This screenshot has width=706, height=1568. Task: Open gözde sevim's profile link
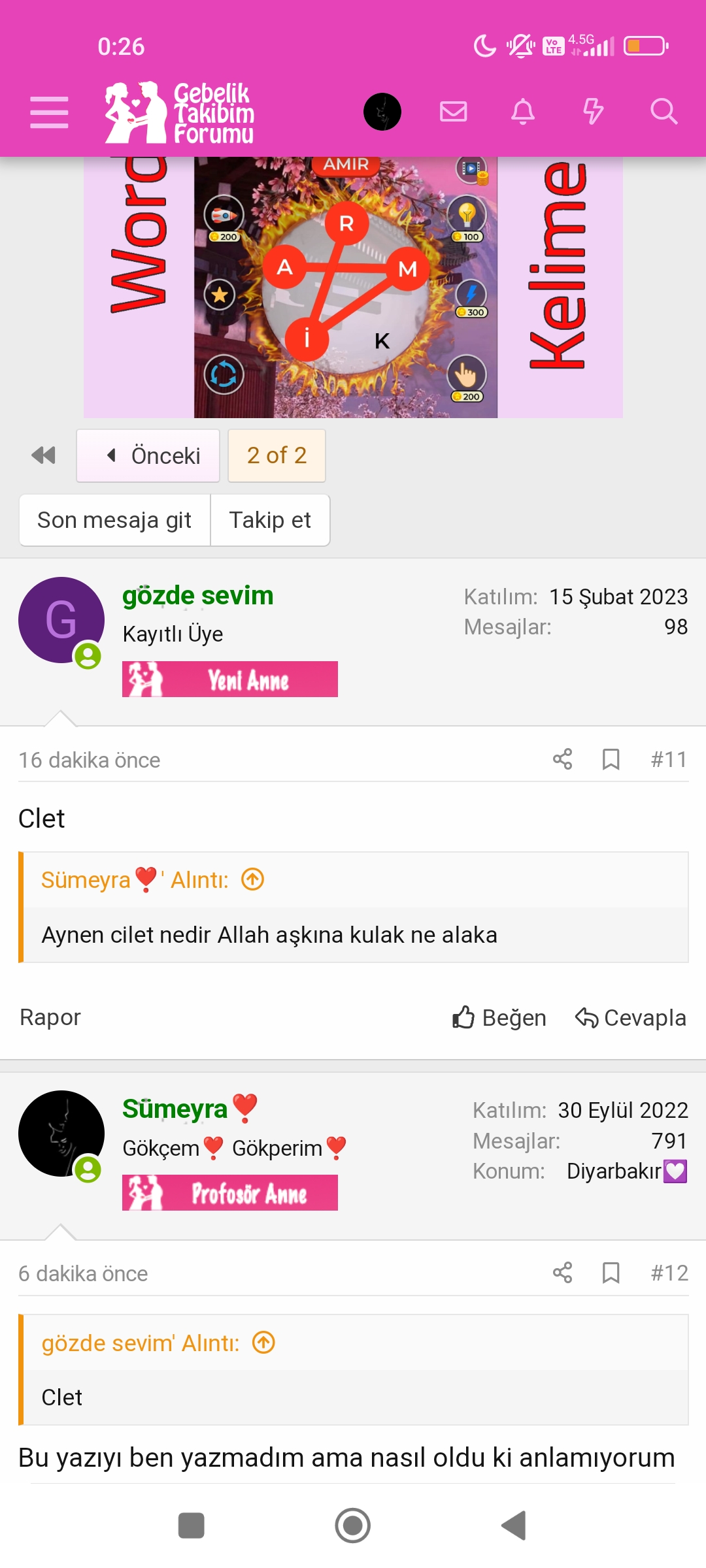coord(197,595)
